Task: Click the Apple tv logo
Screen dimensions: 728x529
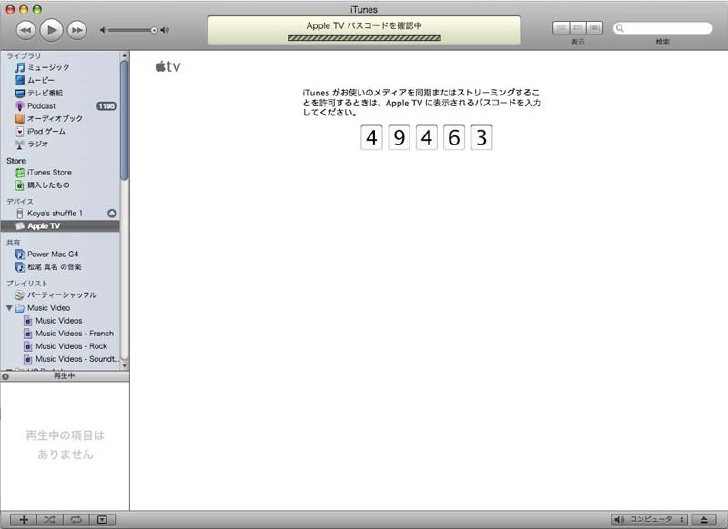Action: click(x=168, y=67)
